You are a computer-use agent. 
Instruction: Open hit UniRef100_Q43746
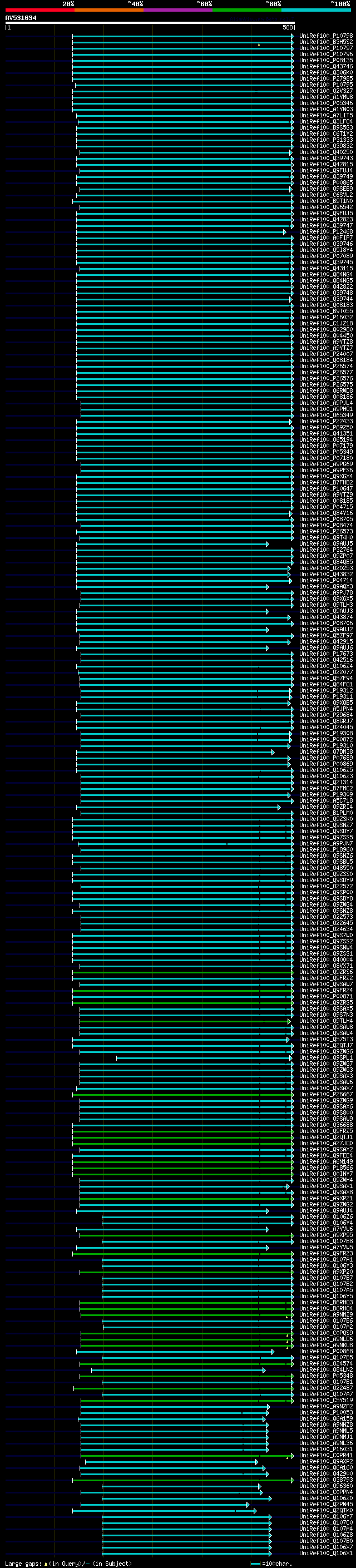[326, 66]
